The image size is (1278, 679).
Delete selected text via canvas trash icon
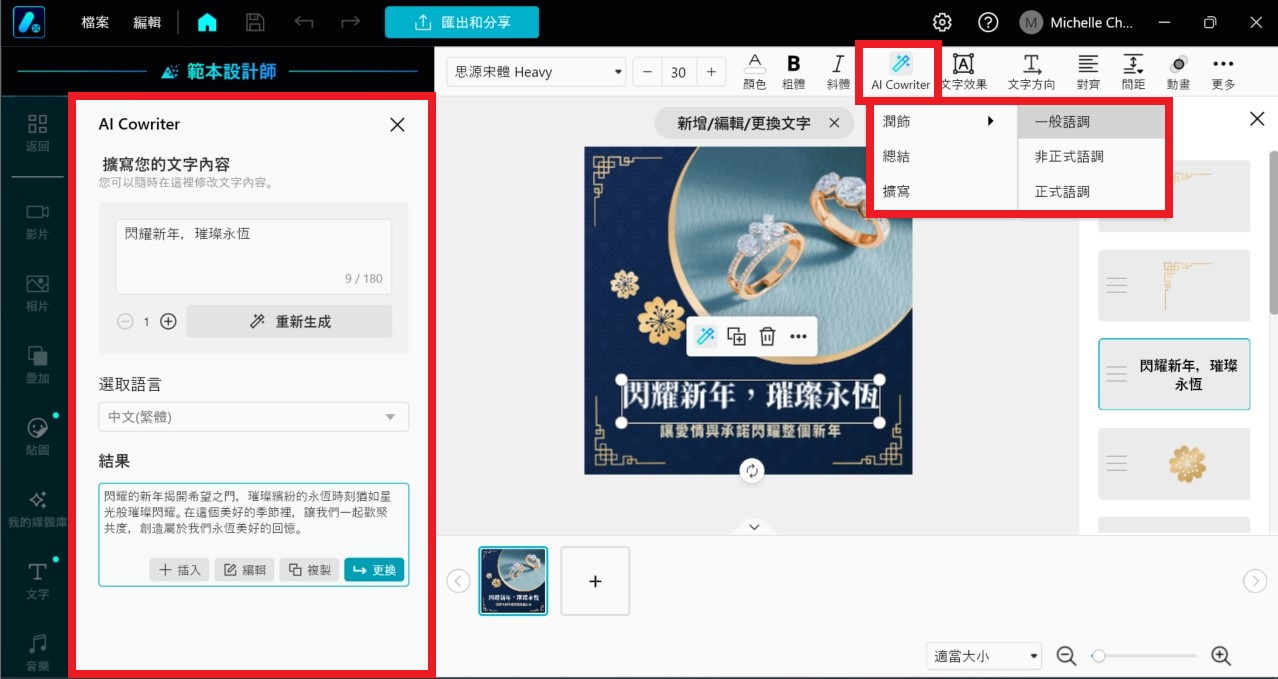coord(767,337)
